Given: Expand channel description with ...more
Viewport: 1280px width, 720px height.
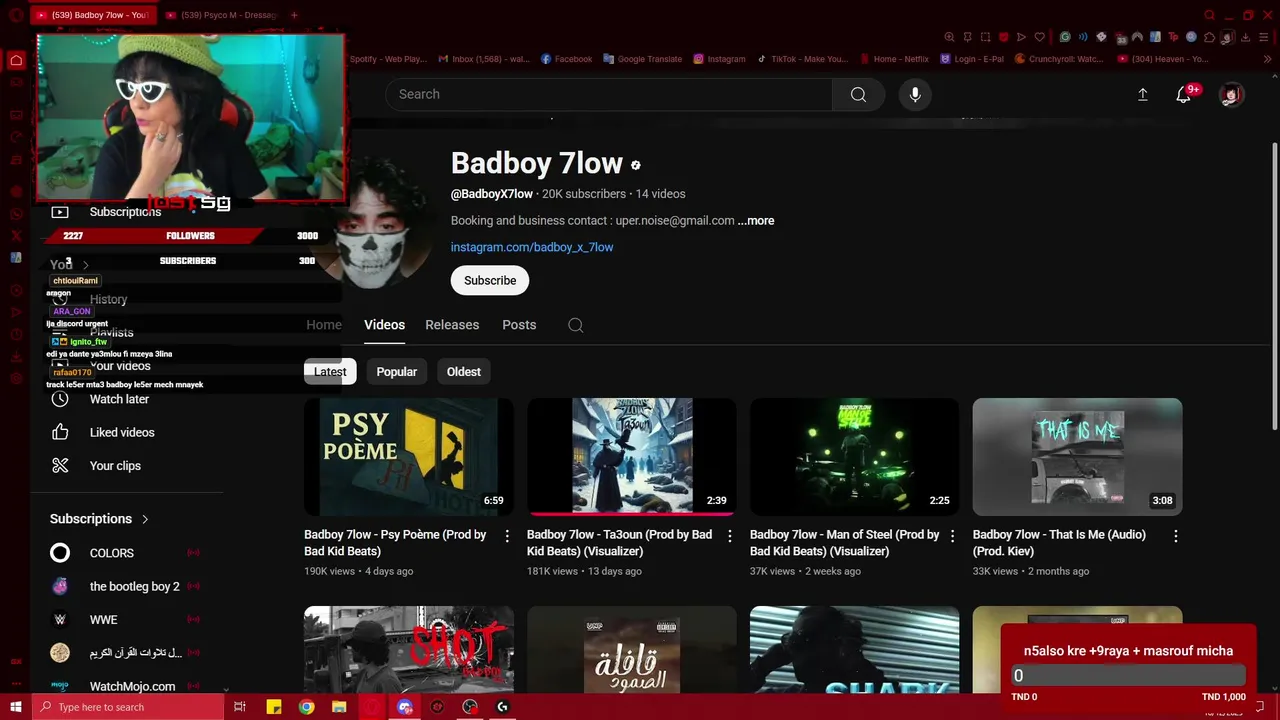Looking at the screenshot, I should point(755,221).
